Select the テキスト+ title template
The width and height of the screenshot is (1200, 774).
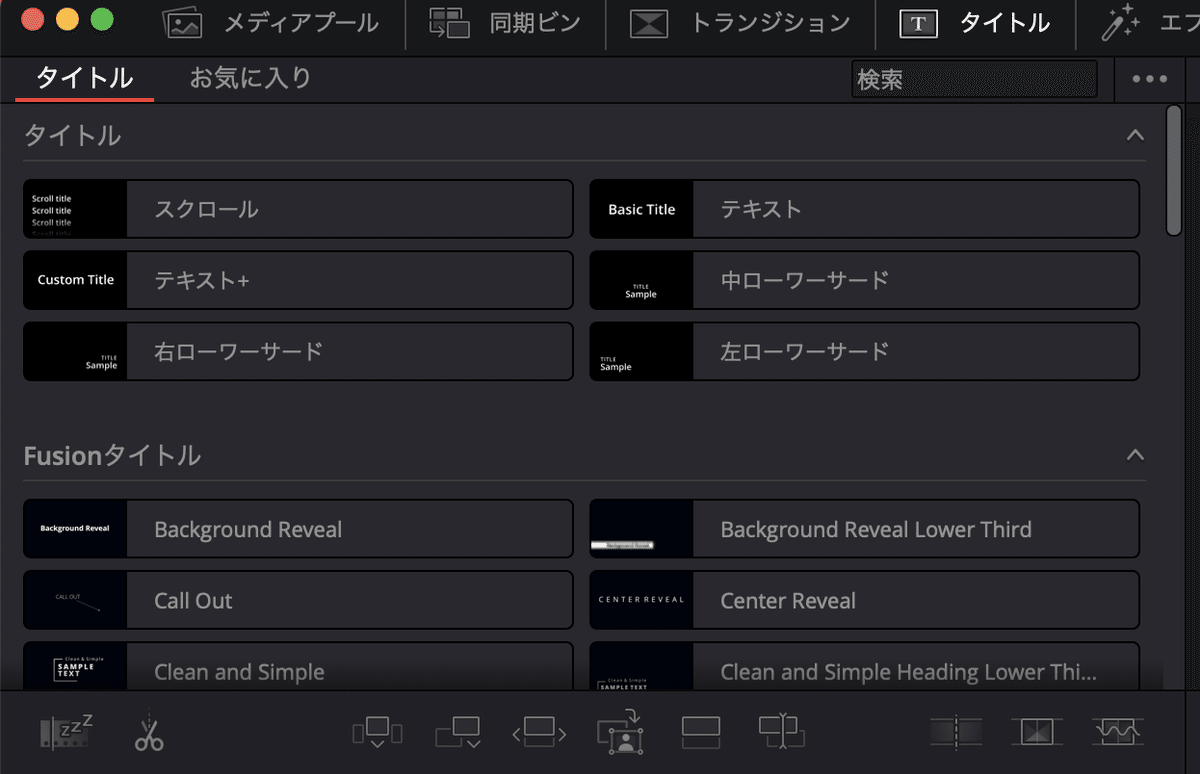pos(297,280)
